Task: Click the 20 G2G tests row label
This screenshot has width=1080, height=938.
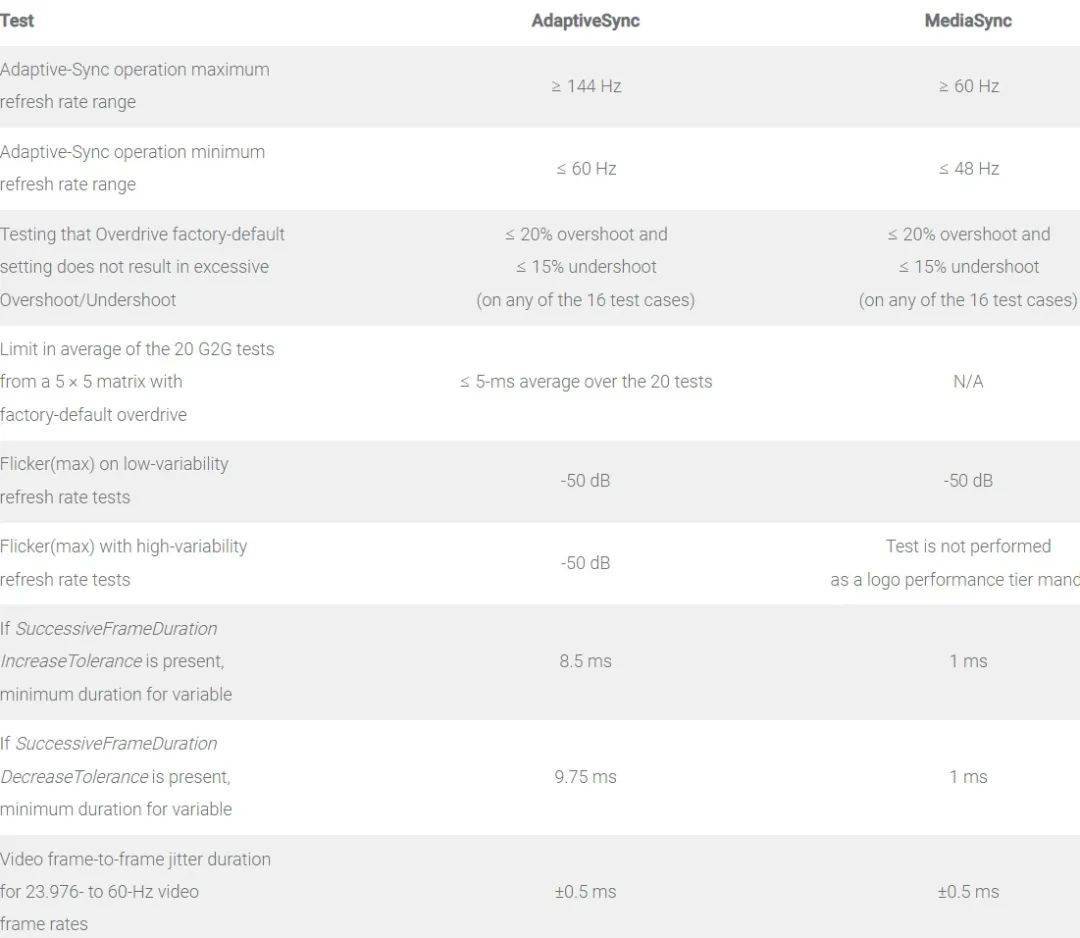Action: click(x=137, y=381)
